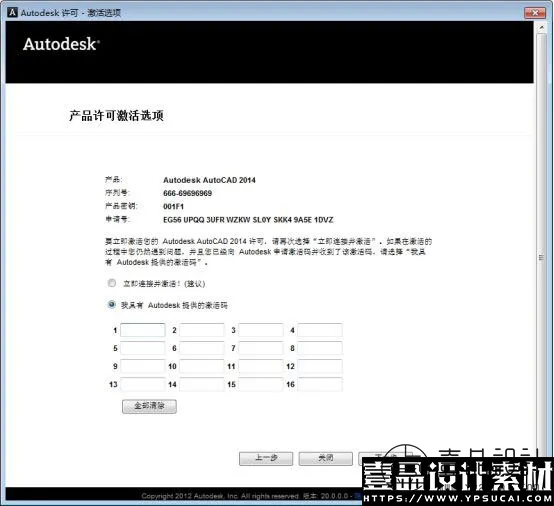Click activation code field 14

click(x=202, y=384)
